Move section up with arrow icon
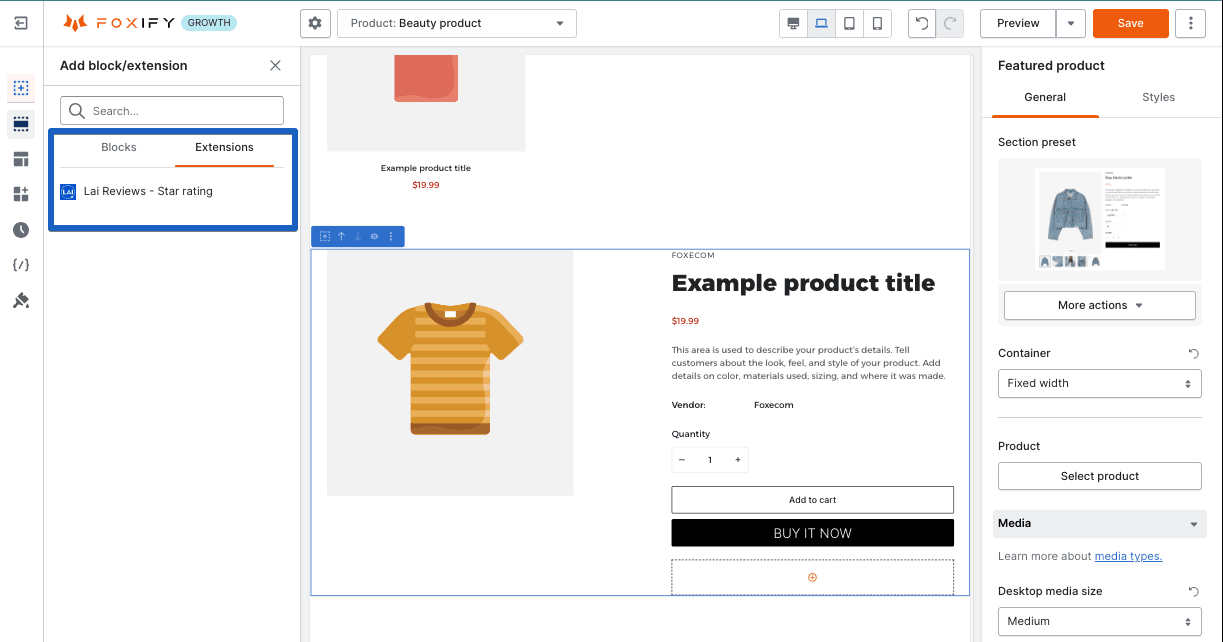This screenshot has height=642, width=1223. [x=341, y=237]
